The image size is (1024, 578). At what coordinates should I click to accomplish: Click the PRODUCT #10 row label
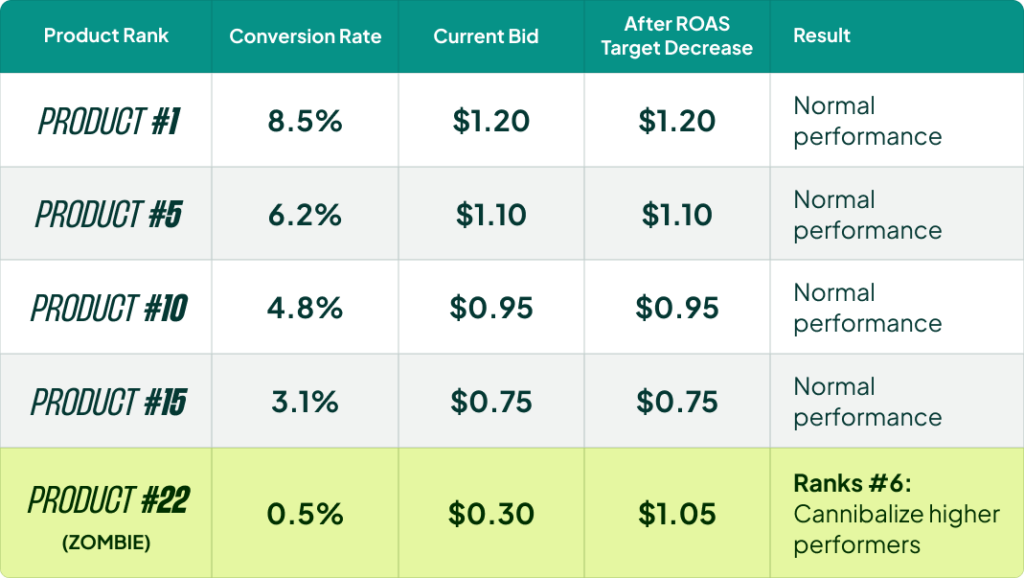108,308
